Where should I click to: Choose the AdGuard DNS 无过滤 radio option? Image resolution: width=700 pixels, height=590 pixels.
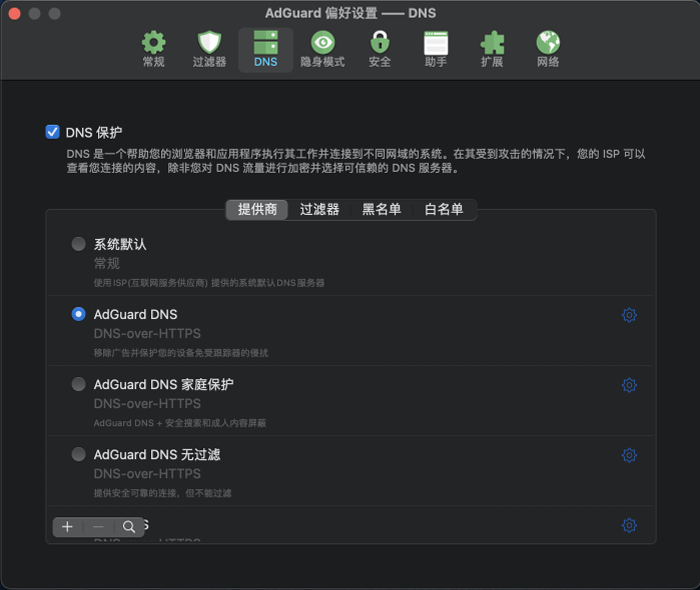[79, 454]
